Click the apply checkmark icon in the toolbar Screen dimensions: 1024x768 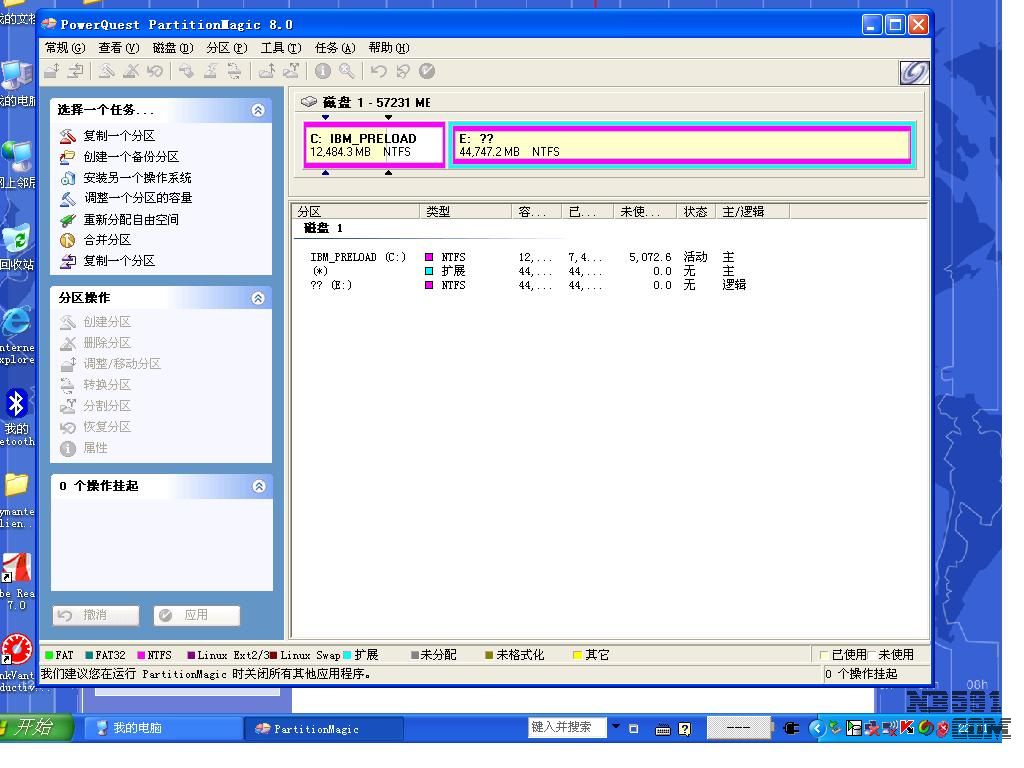point(427,71)
